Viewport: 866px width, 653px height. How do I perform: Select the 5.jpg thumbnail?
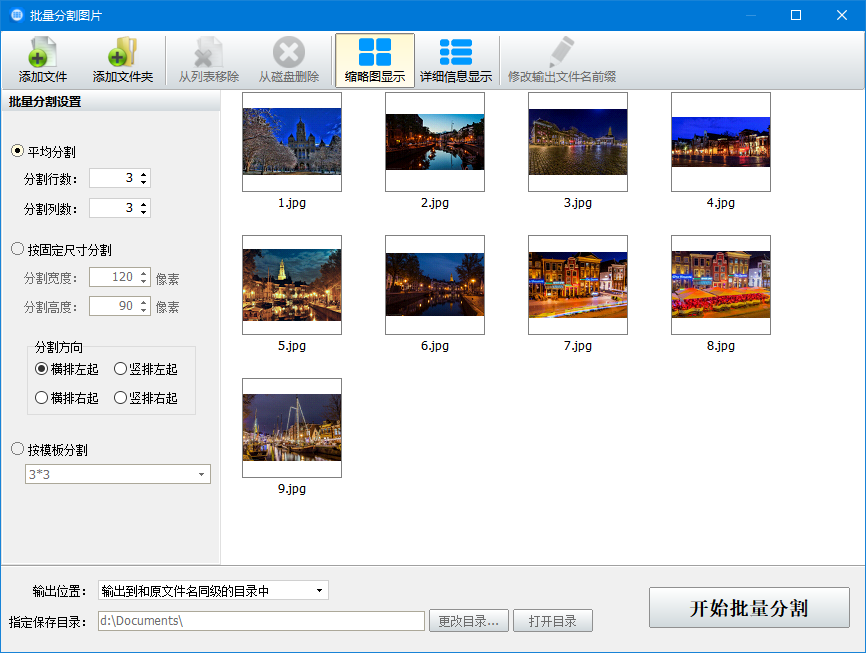291,284
